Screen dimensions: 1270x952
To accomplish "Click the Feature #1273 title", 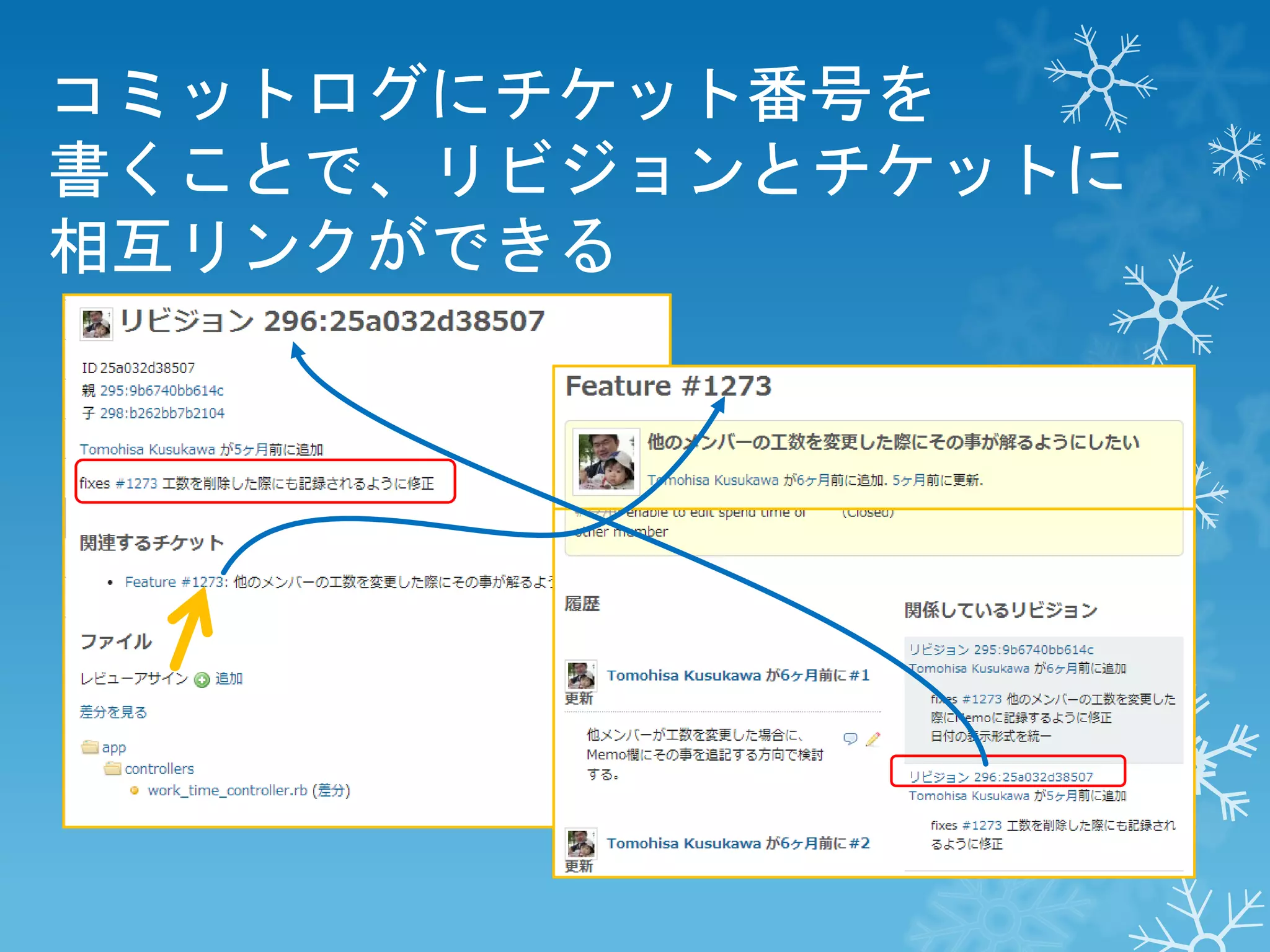I will point(668,386).
